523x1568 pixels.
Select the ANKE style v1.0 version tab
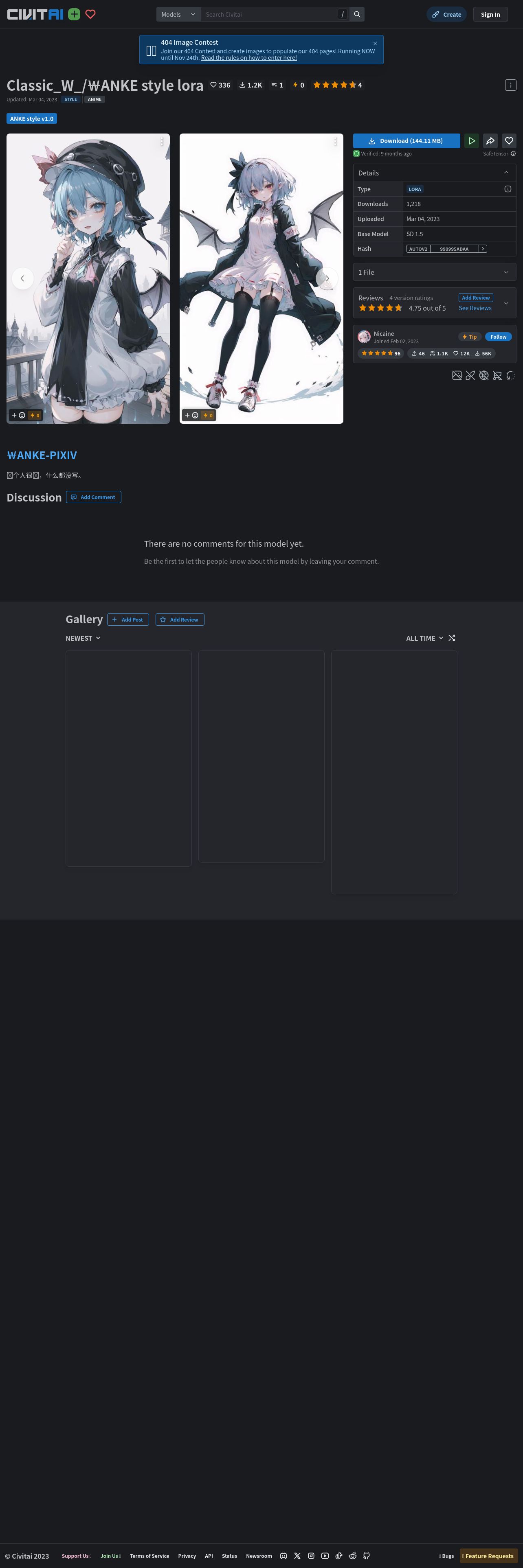point(32,119)
